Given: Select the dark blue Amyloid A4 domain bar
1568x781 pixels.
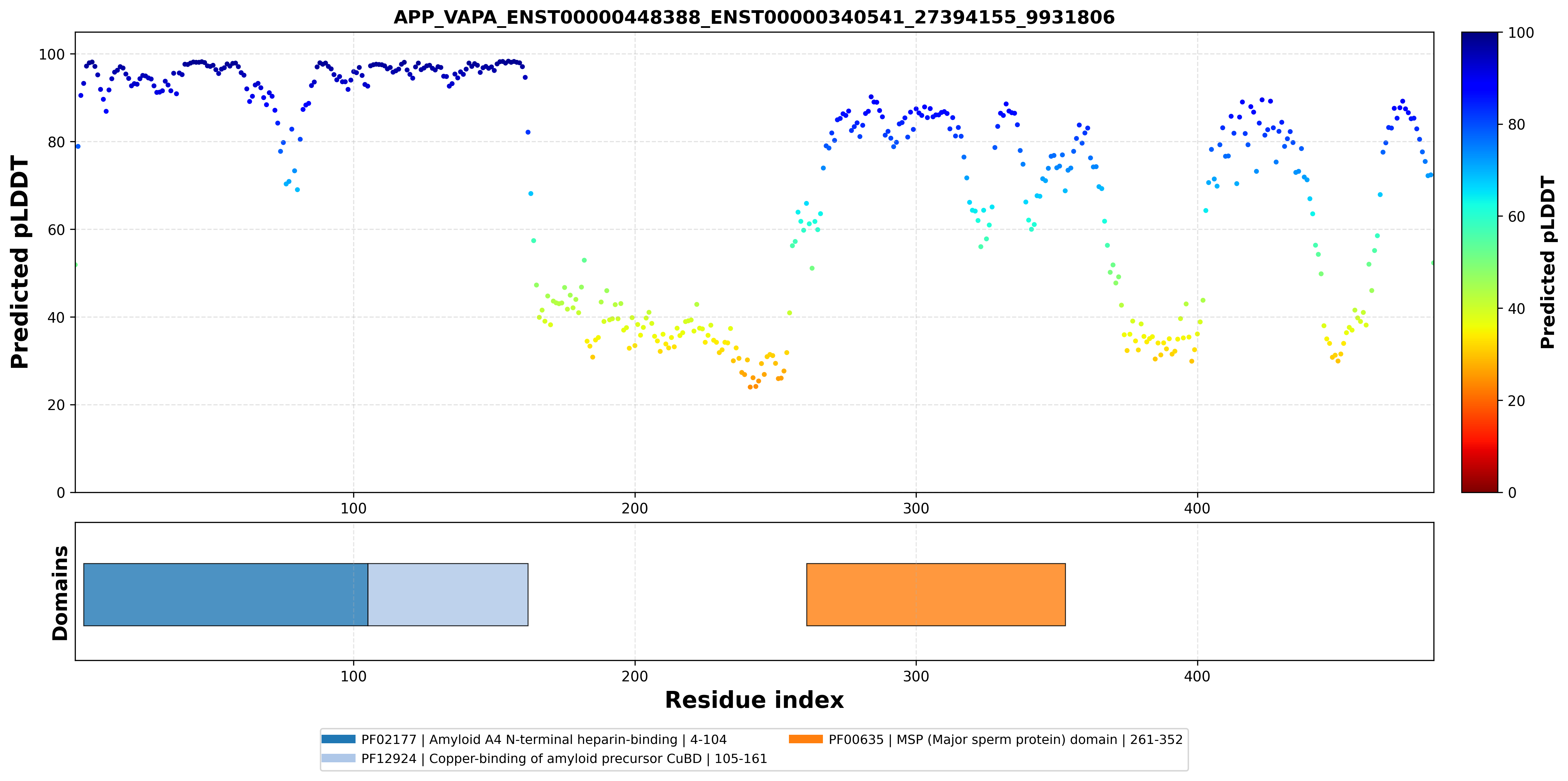Looking at the screenshot, I should pyautogui.click(x=226, y=594).
